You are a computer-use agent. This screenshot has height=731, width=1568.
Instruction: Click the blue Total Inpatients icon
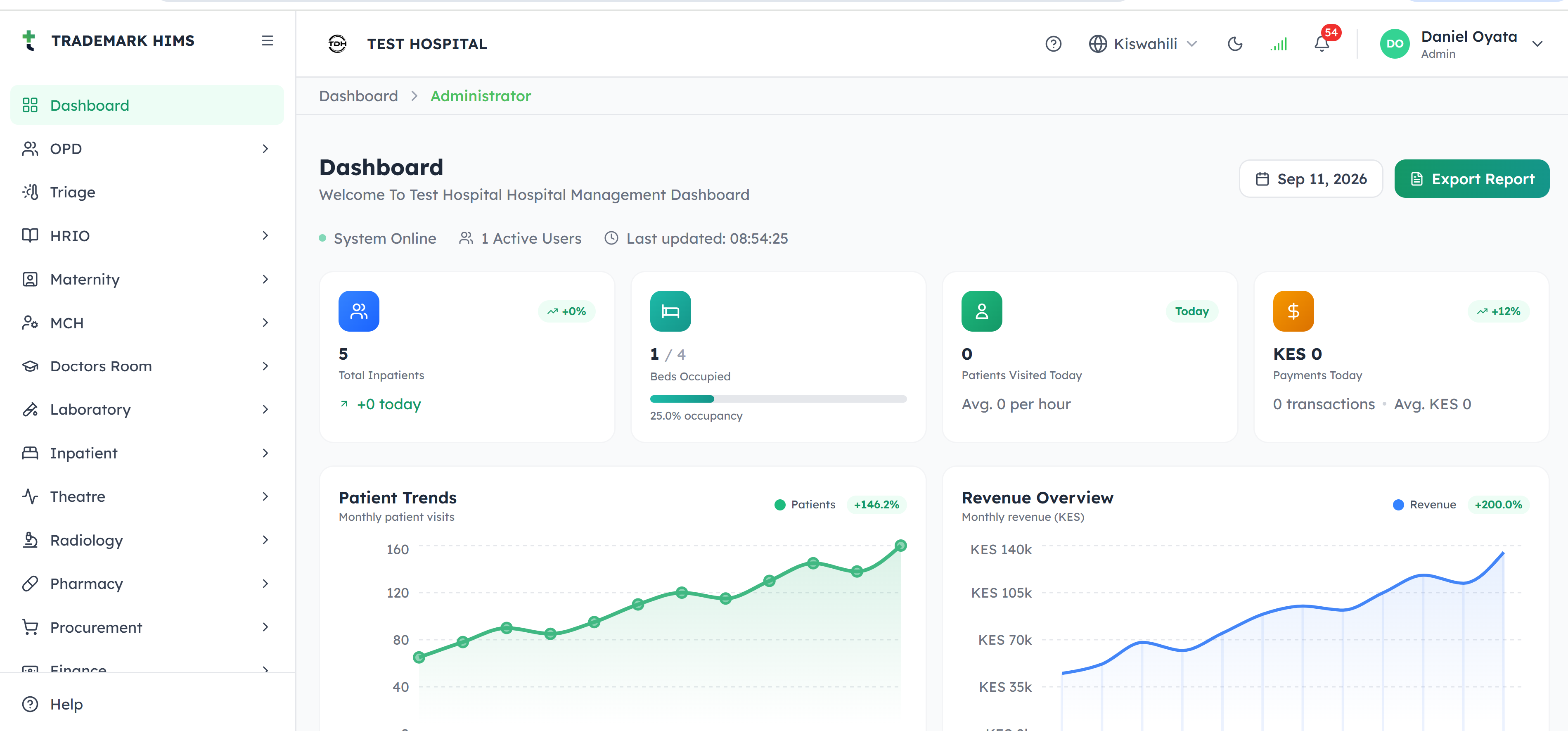tap(358, 311)
